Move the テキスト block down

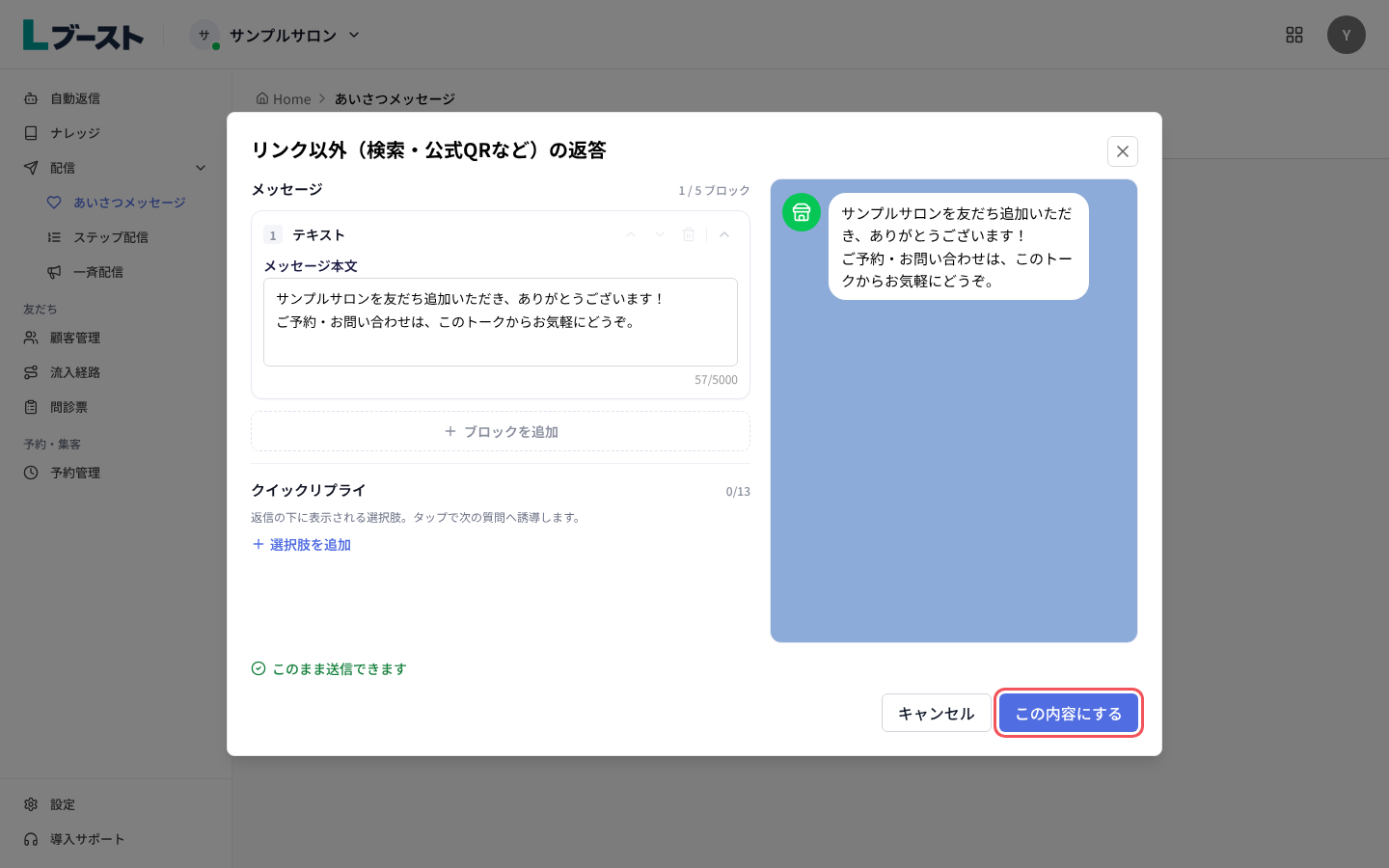[x=660, y=234]
